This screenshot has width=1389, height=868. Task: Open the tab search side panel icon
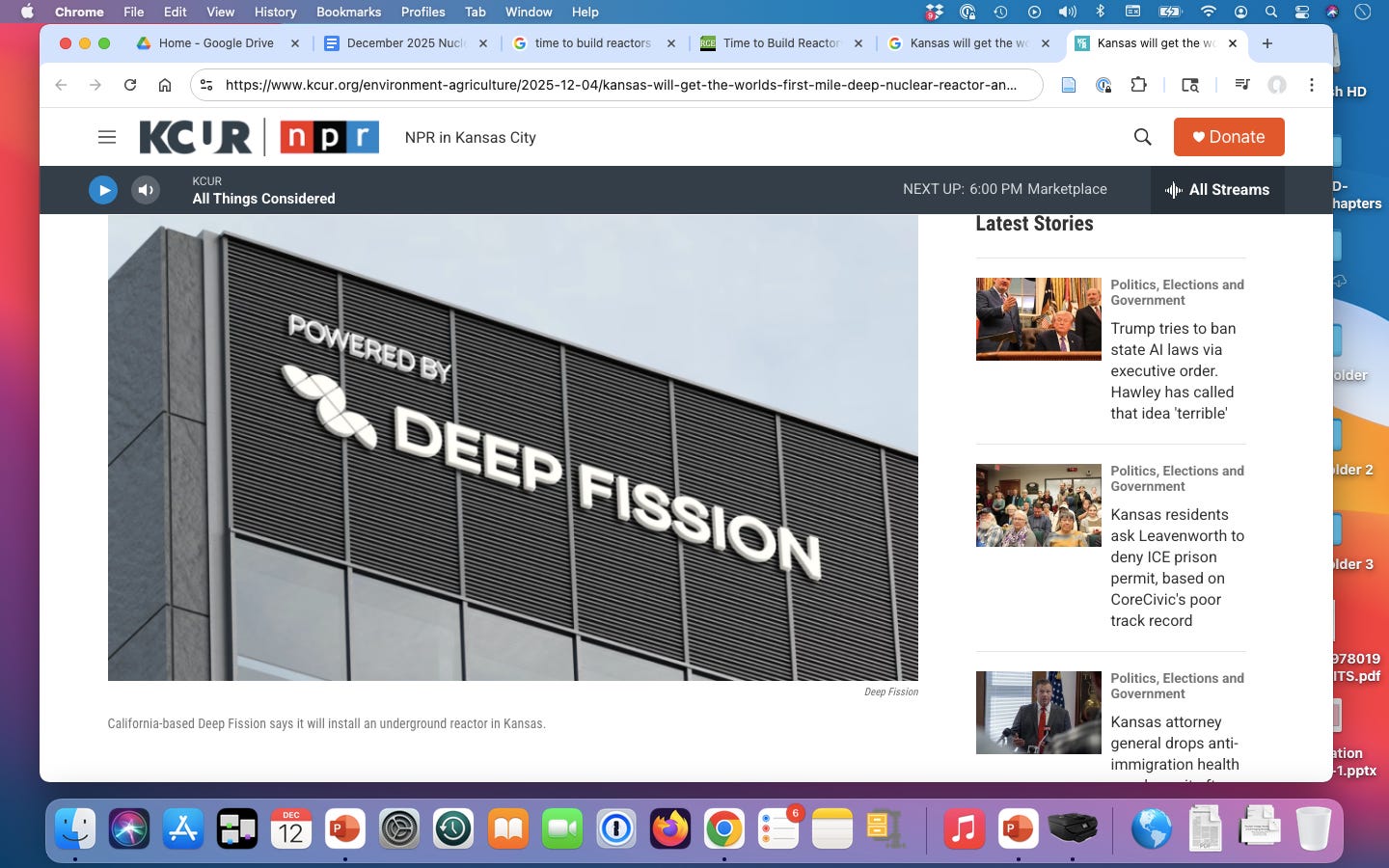coord(1190,85)
